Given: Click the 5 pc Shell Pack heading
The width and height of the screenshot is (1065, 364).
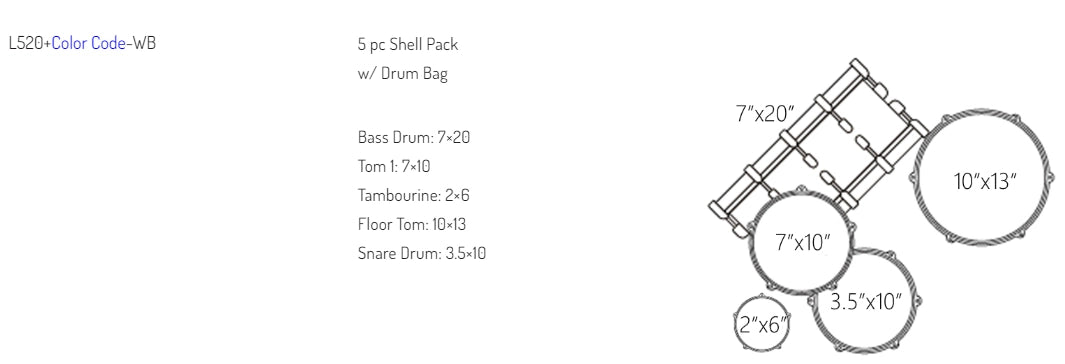Looking at the screenshot, I should [x=408, y=45].
